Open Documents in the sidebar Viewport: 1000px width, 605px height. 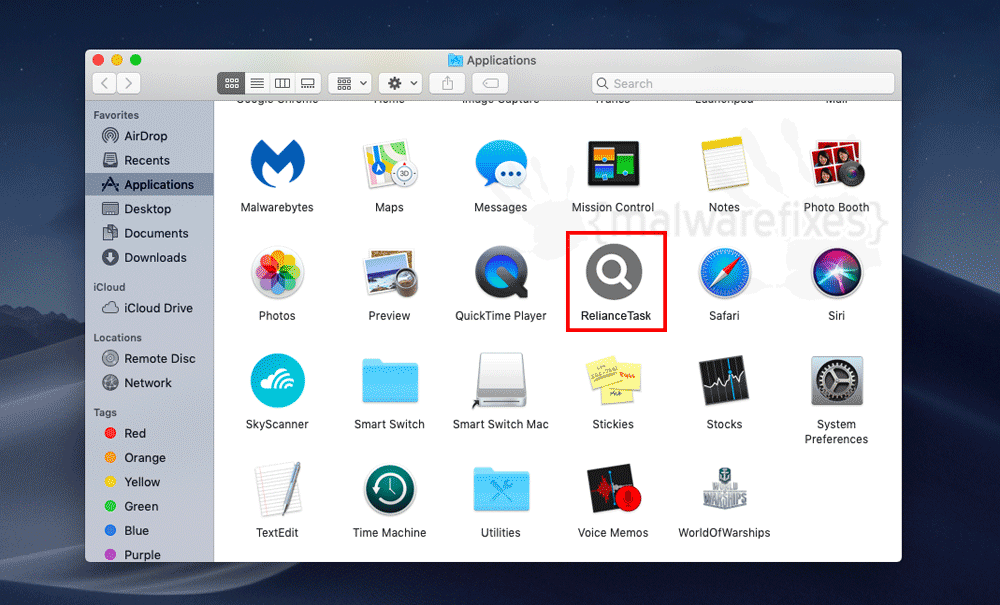click(149, 233)
